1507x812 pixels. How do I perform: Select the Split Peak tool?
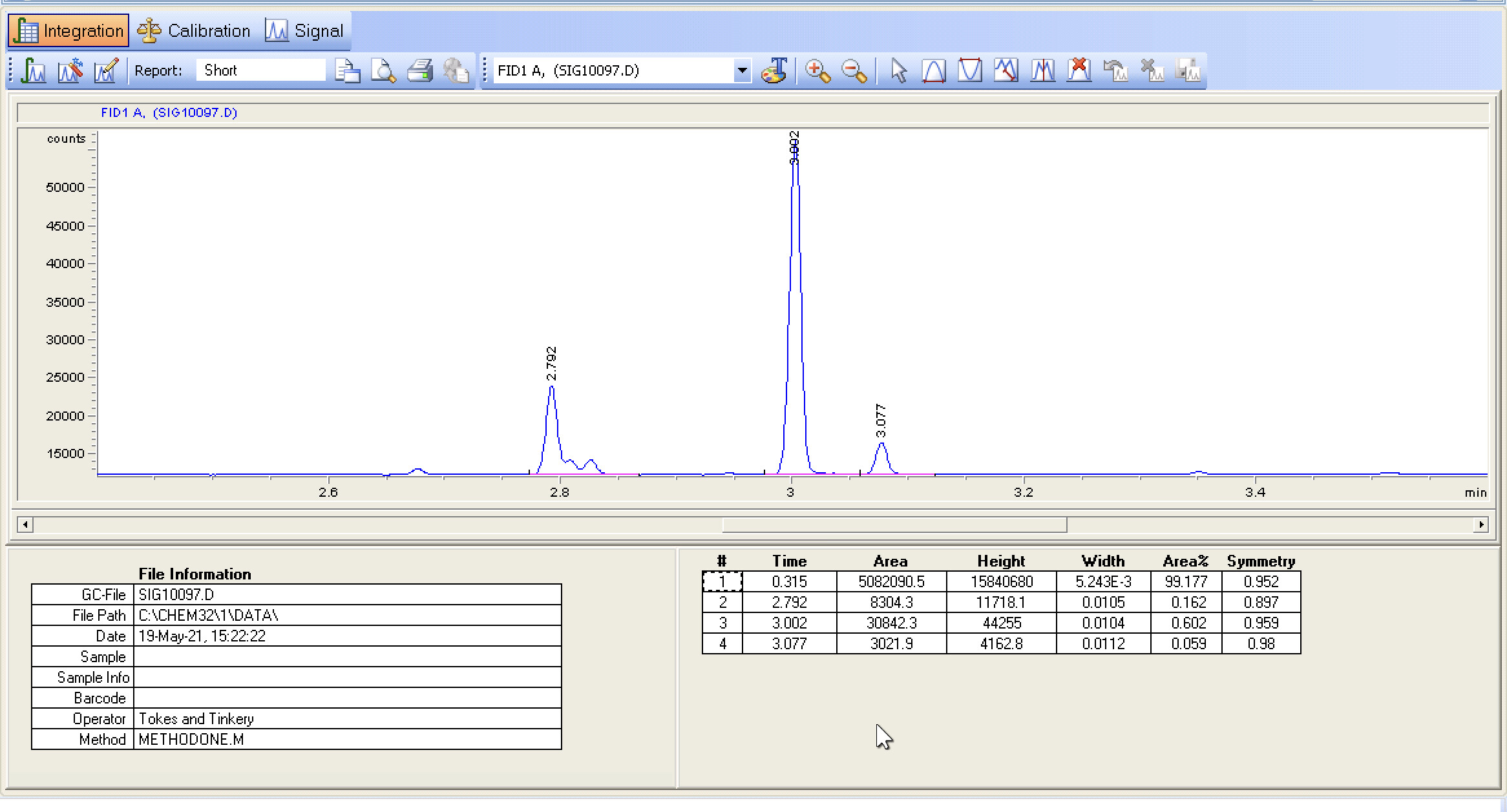[x=1042, y=70]
